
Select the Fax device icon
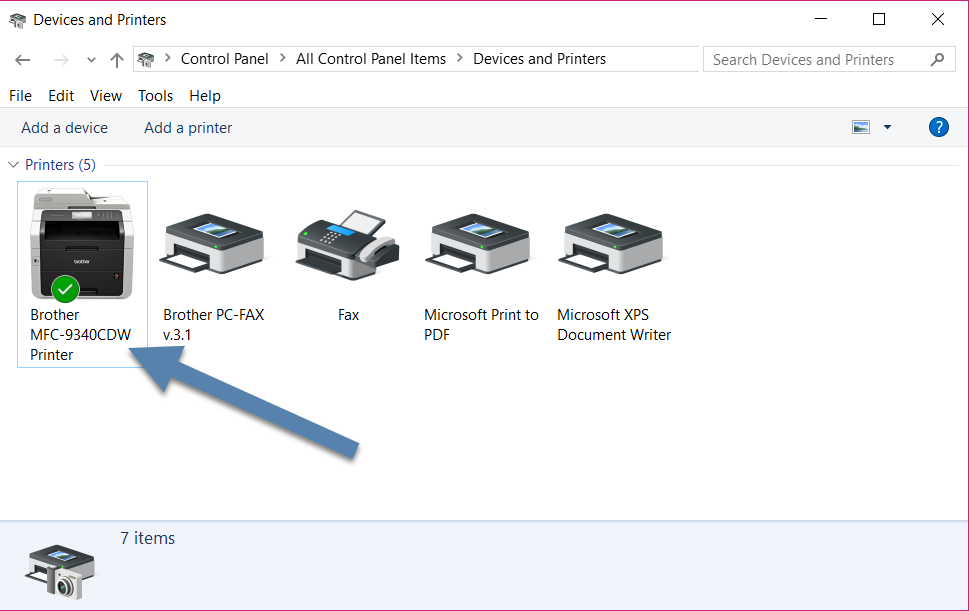click(347, 243)
